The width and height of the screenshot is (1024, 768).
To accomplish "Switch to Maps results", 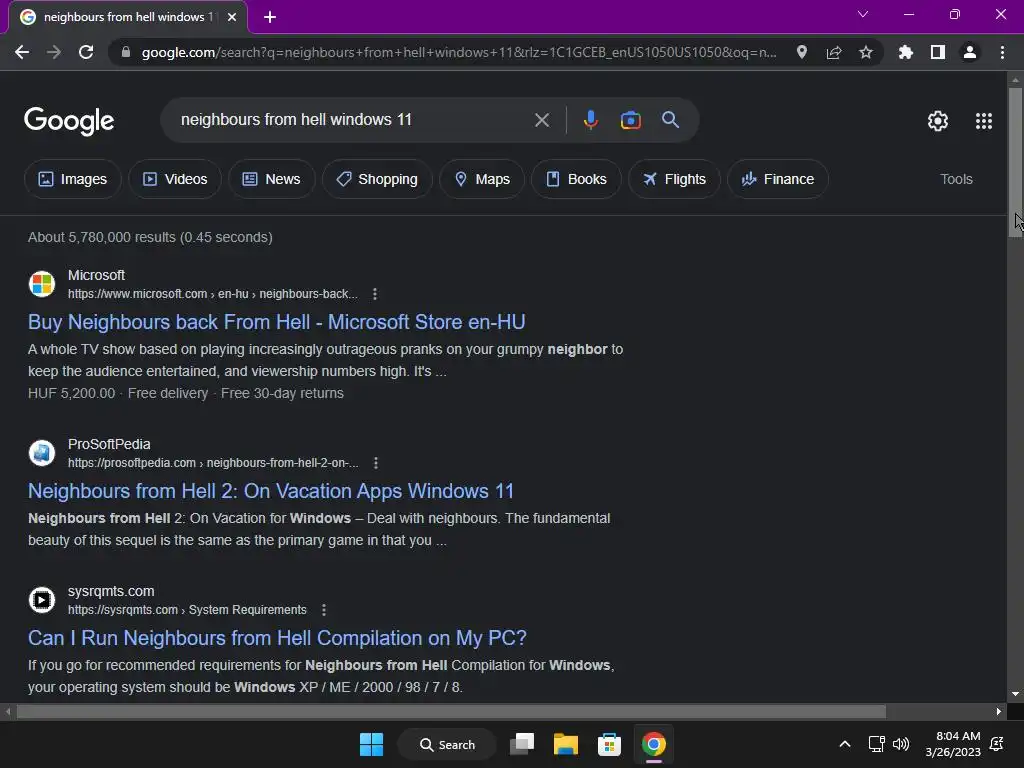I will click(x=482, y=179).
